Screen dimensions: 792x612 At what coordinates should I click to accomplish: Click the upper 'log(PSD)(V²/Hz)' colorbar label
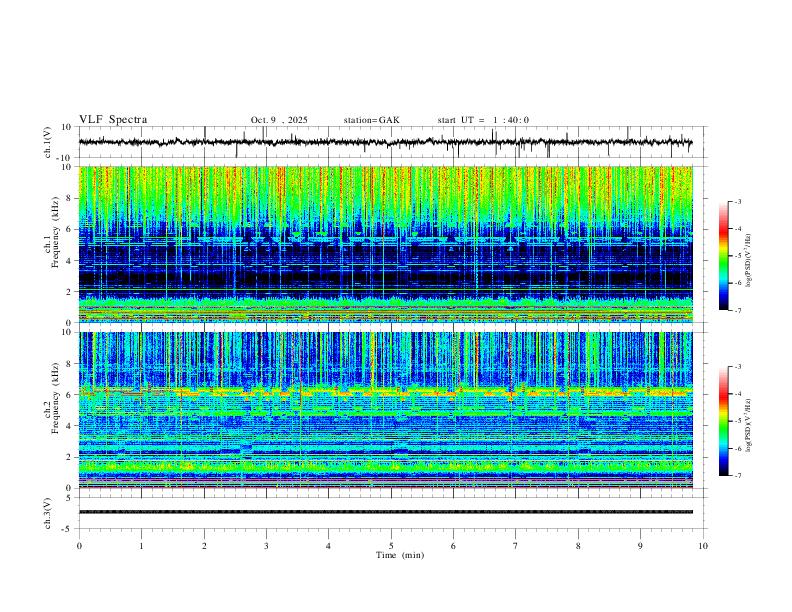749,261
